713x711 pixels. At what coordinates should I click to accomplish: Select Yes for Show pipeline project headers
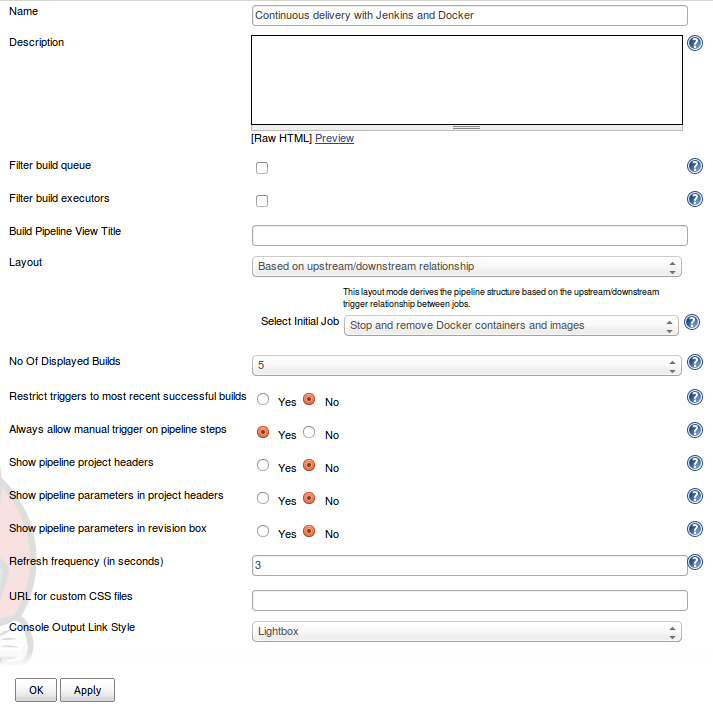point(263,465)
